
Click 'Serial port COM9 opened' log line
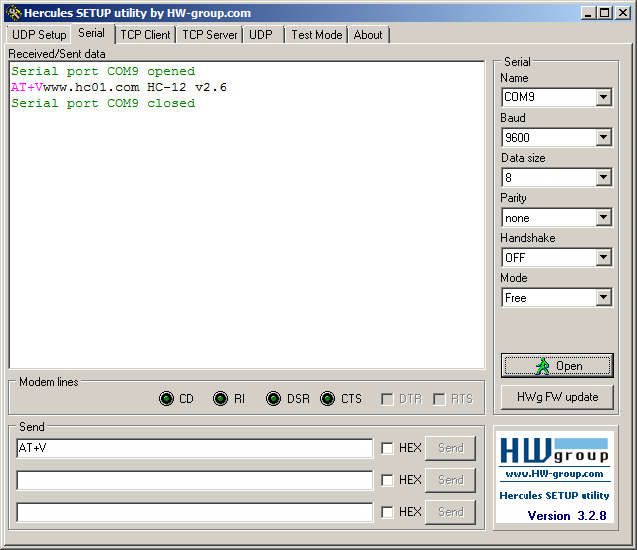pyautogui.click(x=103, y=71)
